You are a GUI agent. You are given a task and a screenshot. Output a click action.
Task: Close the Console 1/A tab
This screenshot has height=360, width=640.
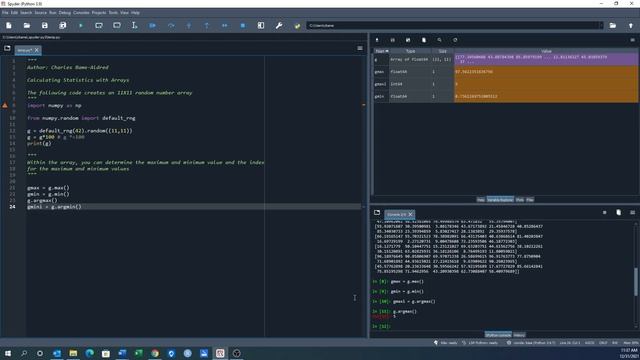tap(411, 214)
